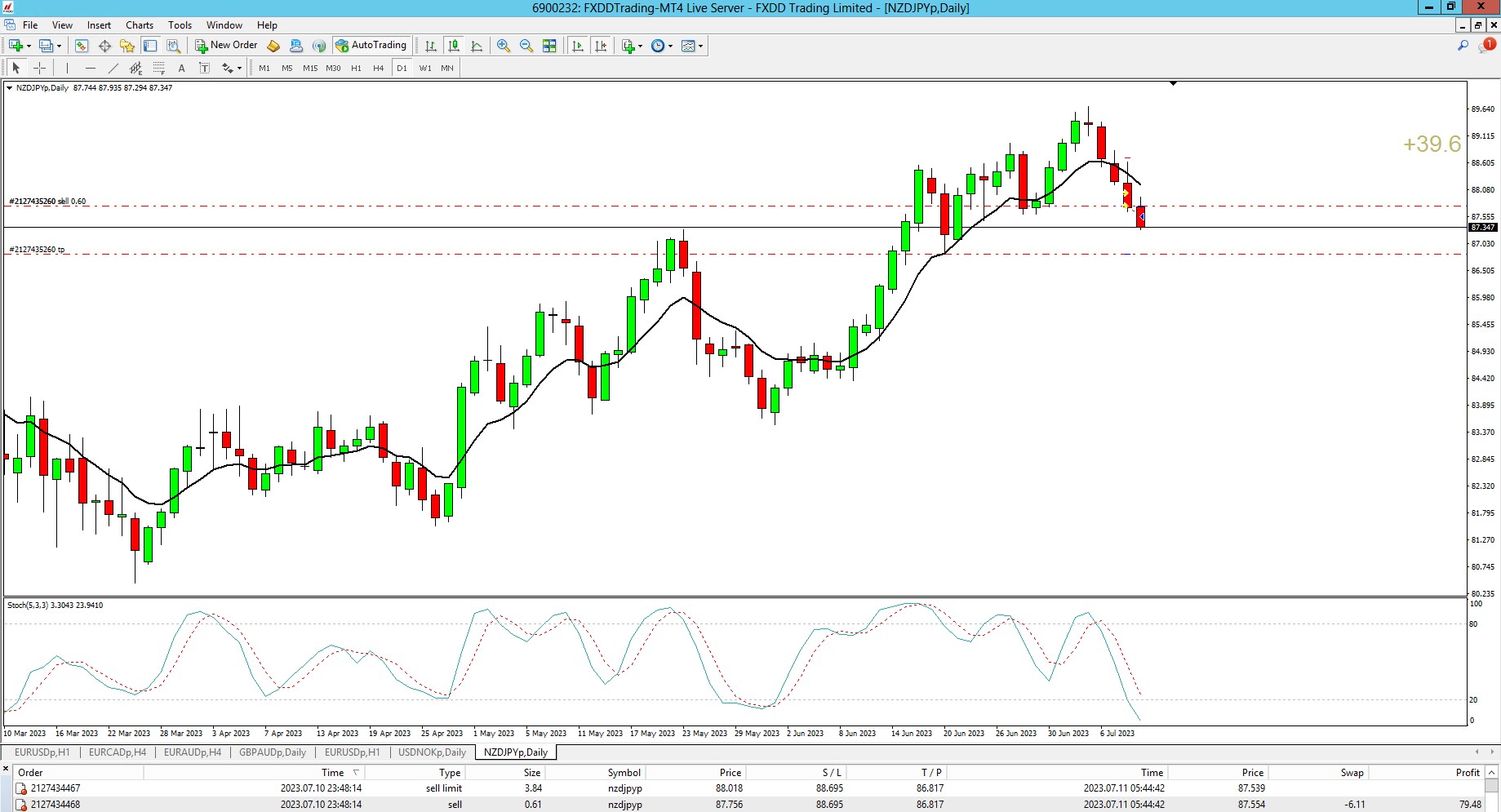Select the Text Label tool
This screenshot has width=1501, height=812.
(204, 68)
